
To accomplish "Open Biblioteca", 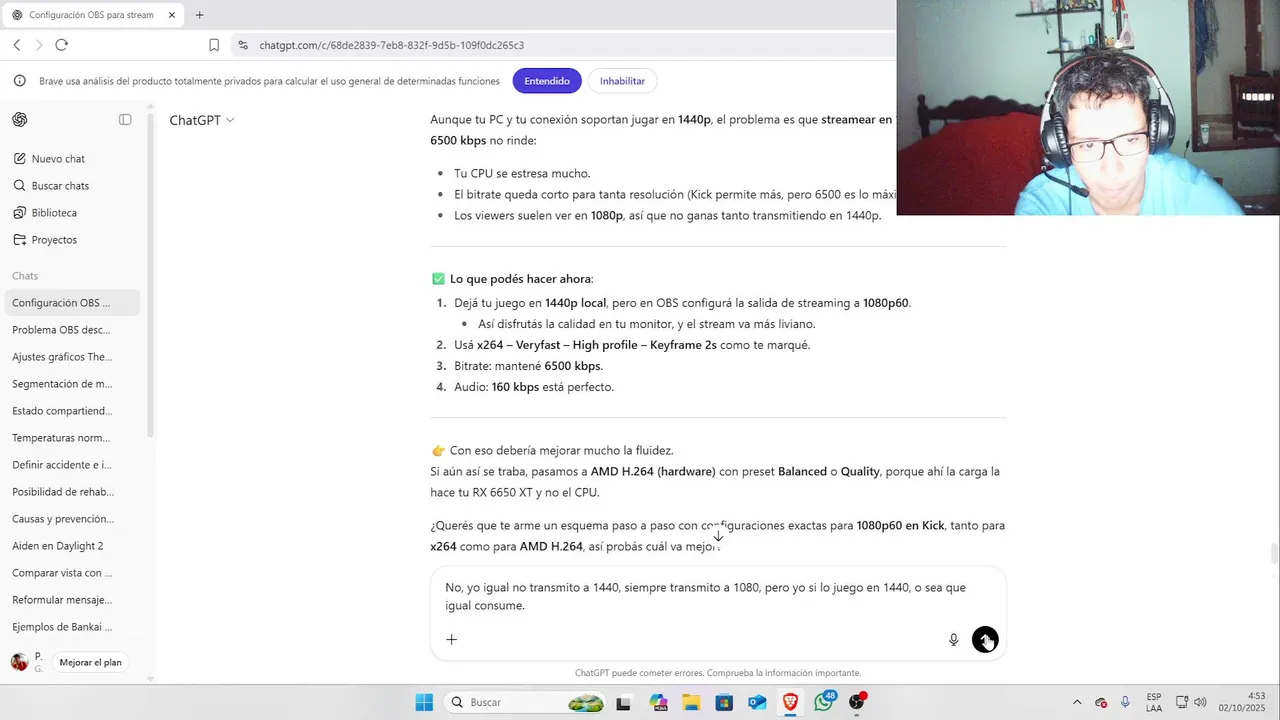I will pos(54,213).
